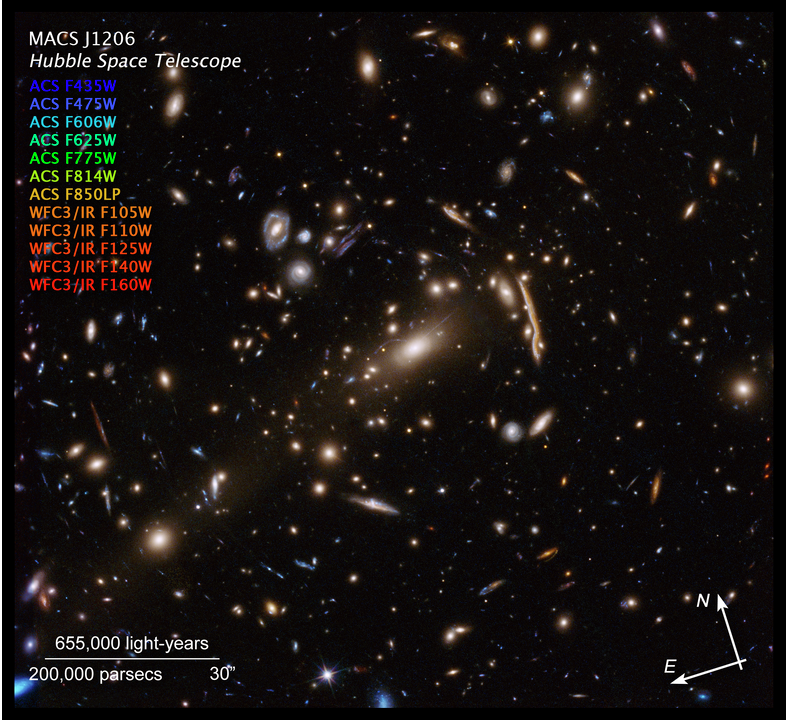The width and height of the screenshot is (787, 720).
Task: Click the N compass direction letter
Action: (703, 600)
